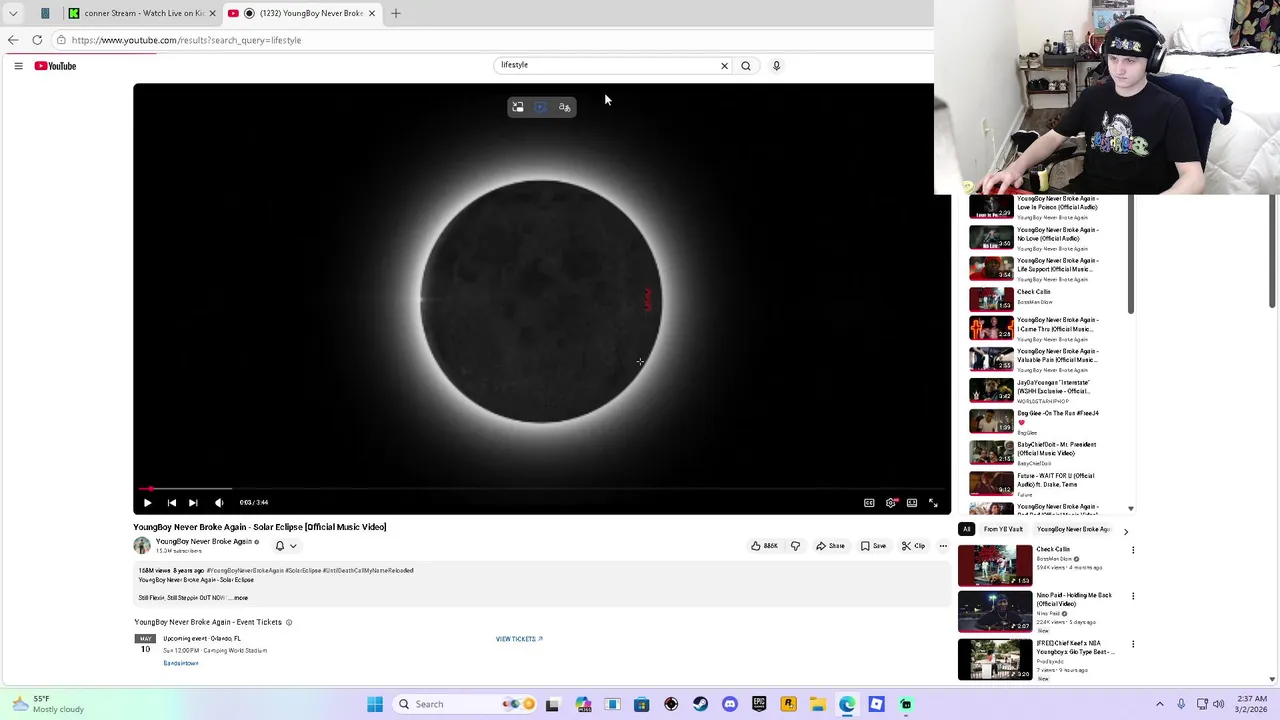This screenshot has height=720, width=1280.
Task: Skip to previous video in player
Action: (171, 503)
